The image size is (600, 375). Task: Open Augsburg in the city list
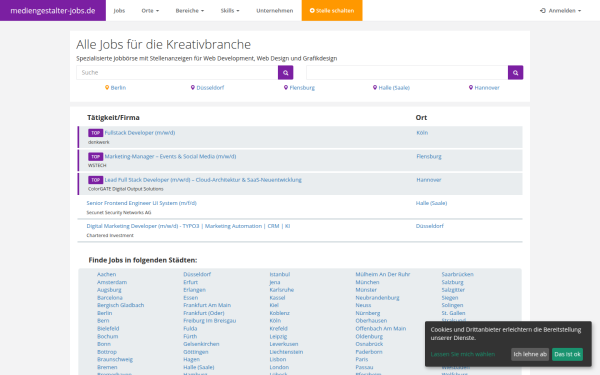(x=109, y=290)
